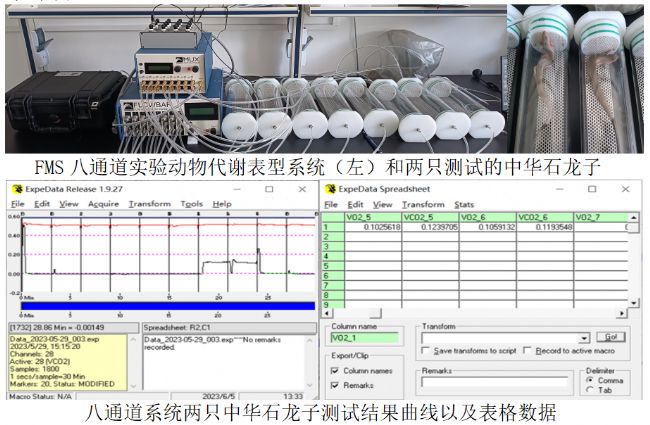
Task: Select the VO2_6 column header
Action: 488,217
